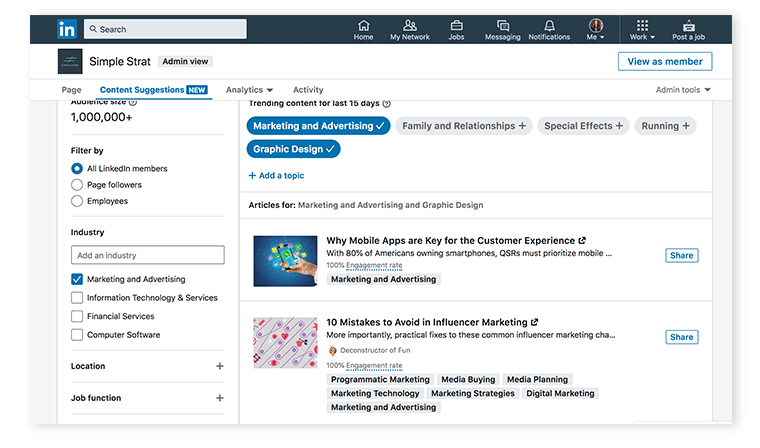Expand the Location filter plus icon

[220, 366]
